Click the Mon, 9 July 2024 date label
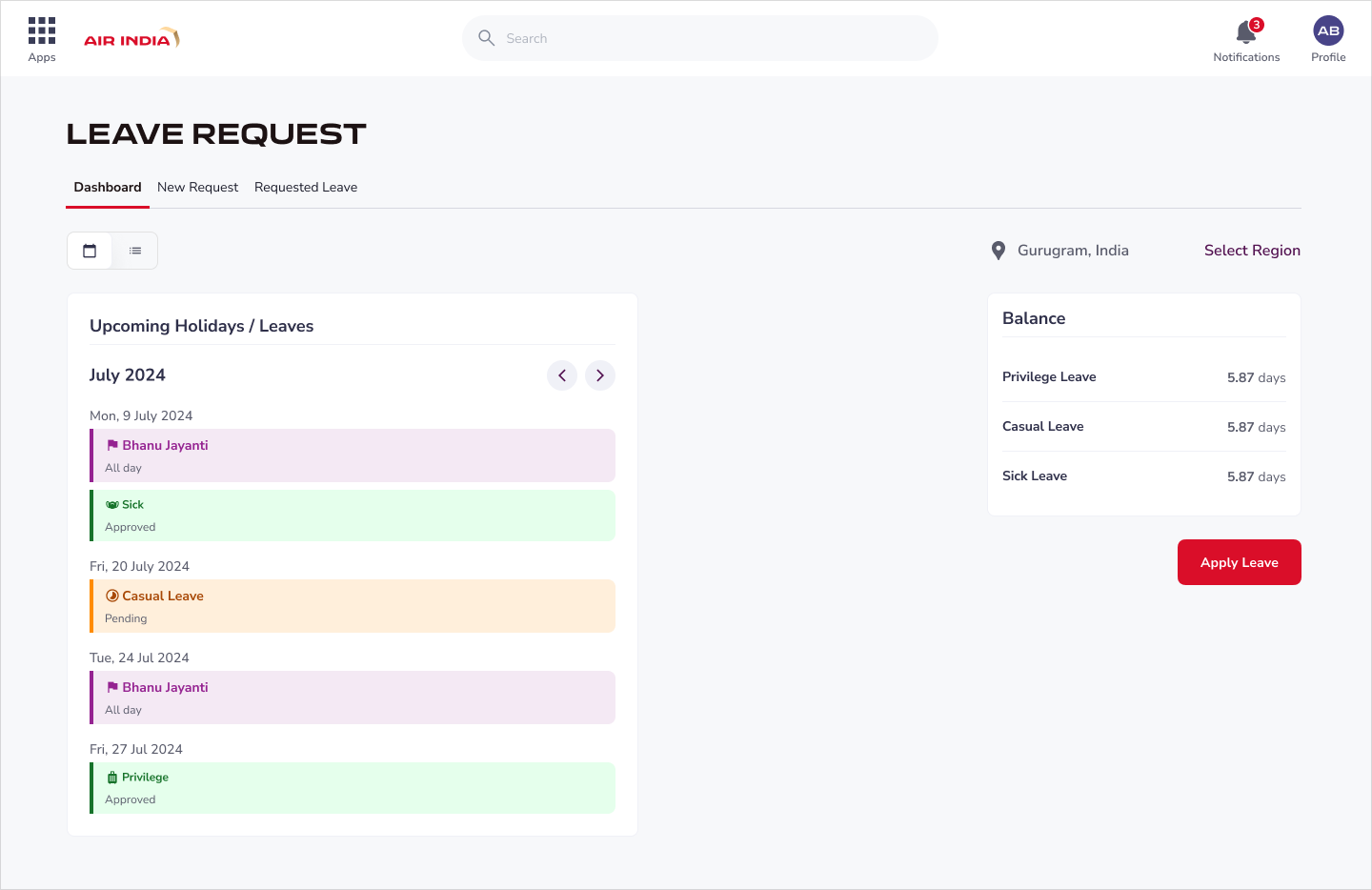The height and width of the screenshot is (890, 1372). pos(141,415)
